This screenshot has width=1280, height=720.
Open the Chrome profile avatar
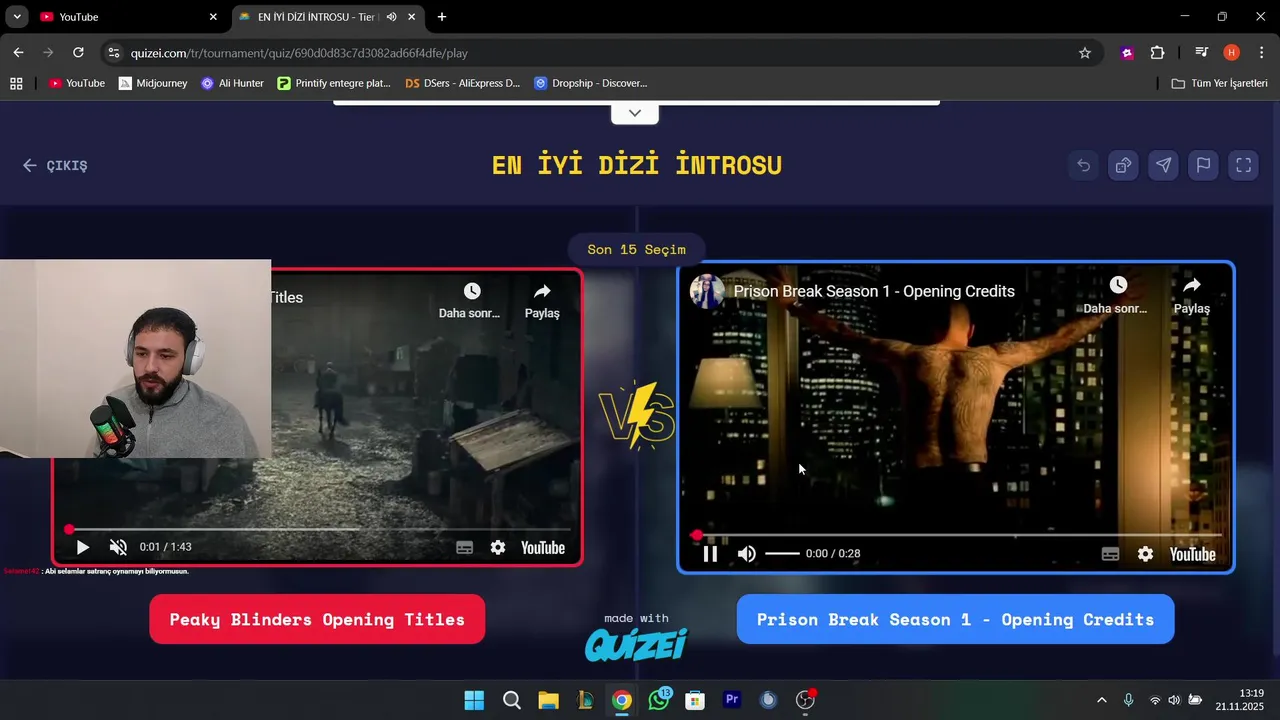point(1231,53)
